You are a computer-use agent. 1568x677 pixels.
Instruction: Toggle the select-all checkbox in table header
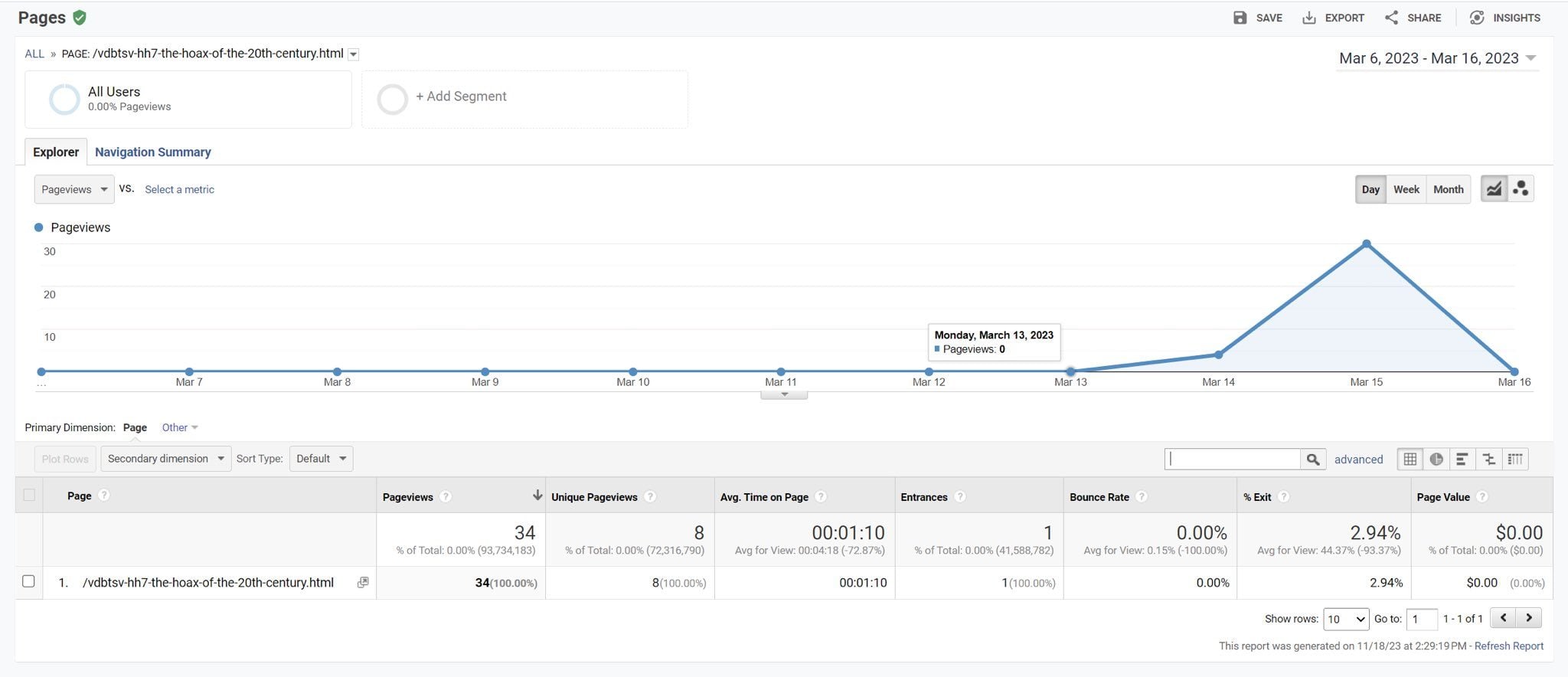pos(29,495)
